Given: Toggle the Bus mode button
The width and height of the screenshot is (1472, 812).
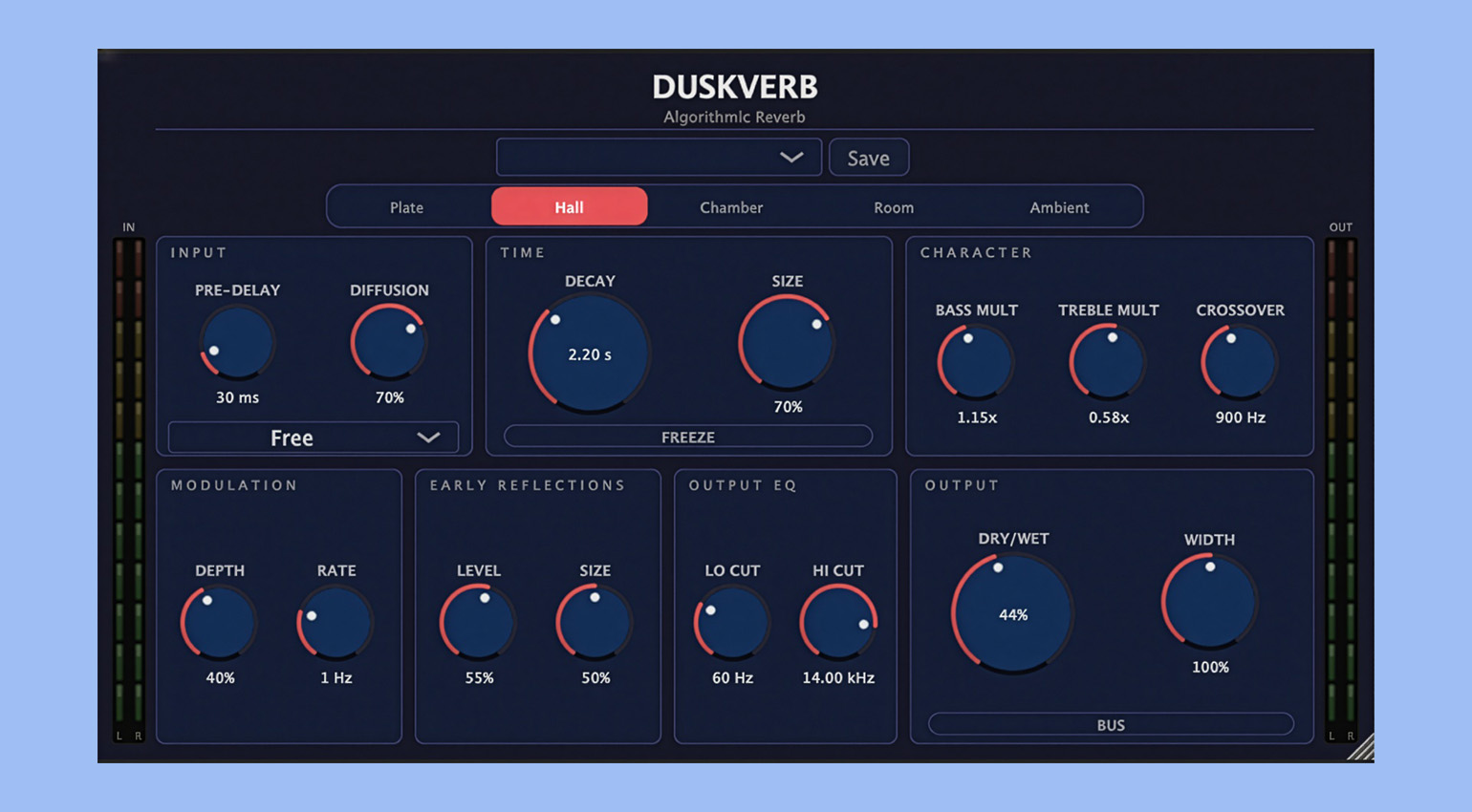Looking at the screenshot, I should (x=1111, y=725).
